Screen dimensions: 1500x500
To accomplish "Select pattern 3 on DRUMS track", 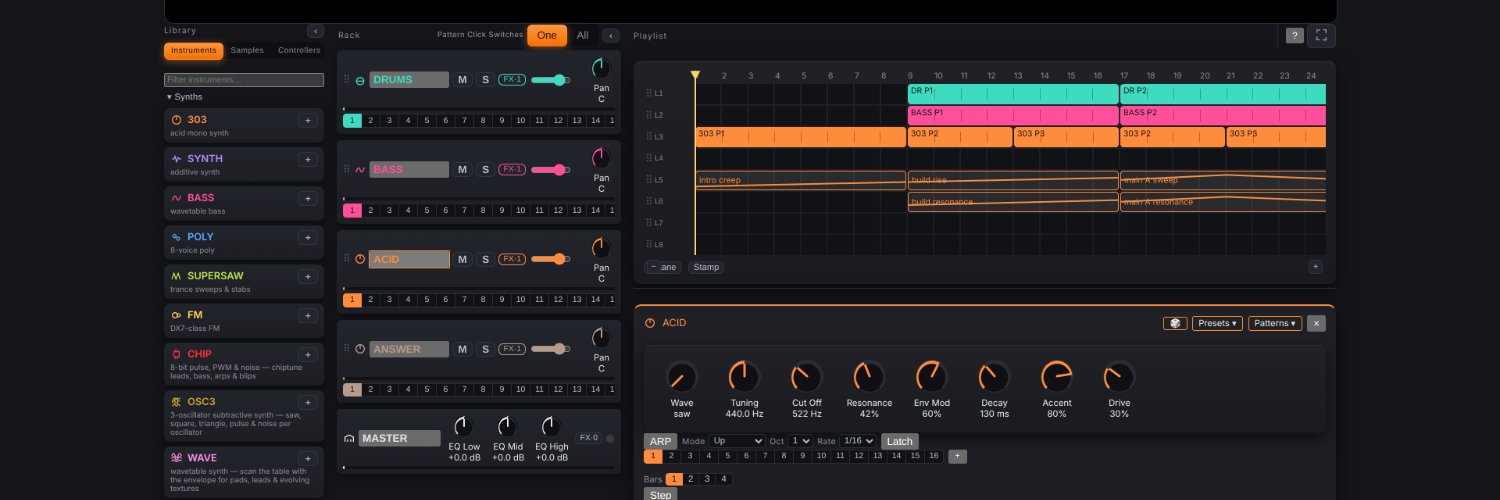I will click(389, 120).
